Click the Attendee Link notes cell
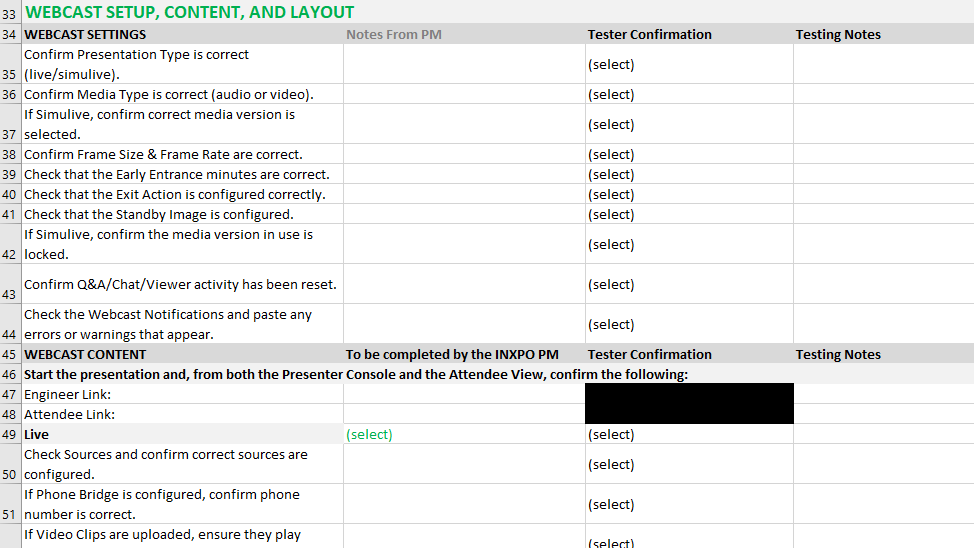This screenshot has height=548, width=974. (x=464, y=415)
